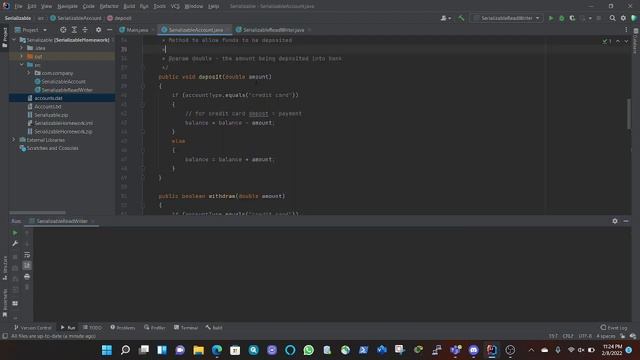Screen dimensions: 640x360
Task: Select Serializable.zip file in tree
Action: (51, 115)
